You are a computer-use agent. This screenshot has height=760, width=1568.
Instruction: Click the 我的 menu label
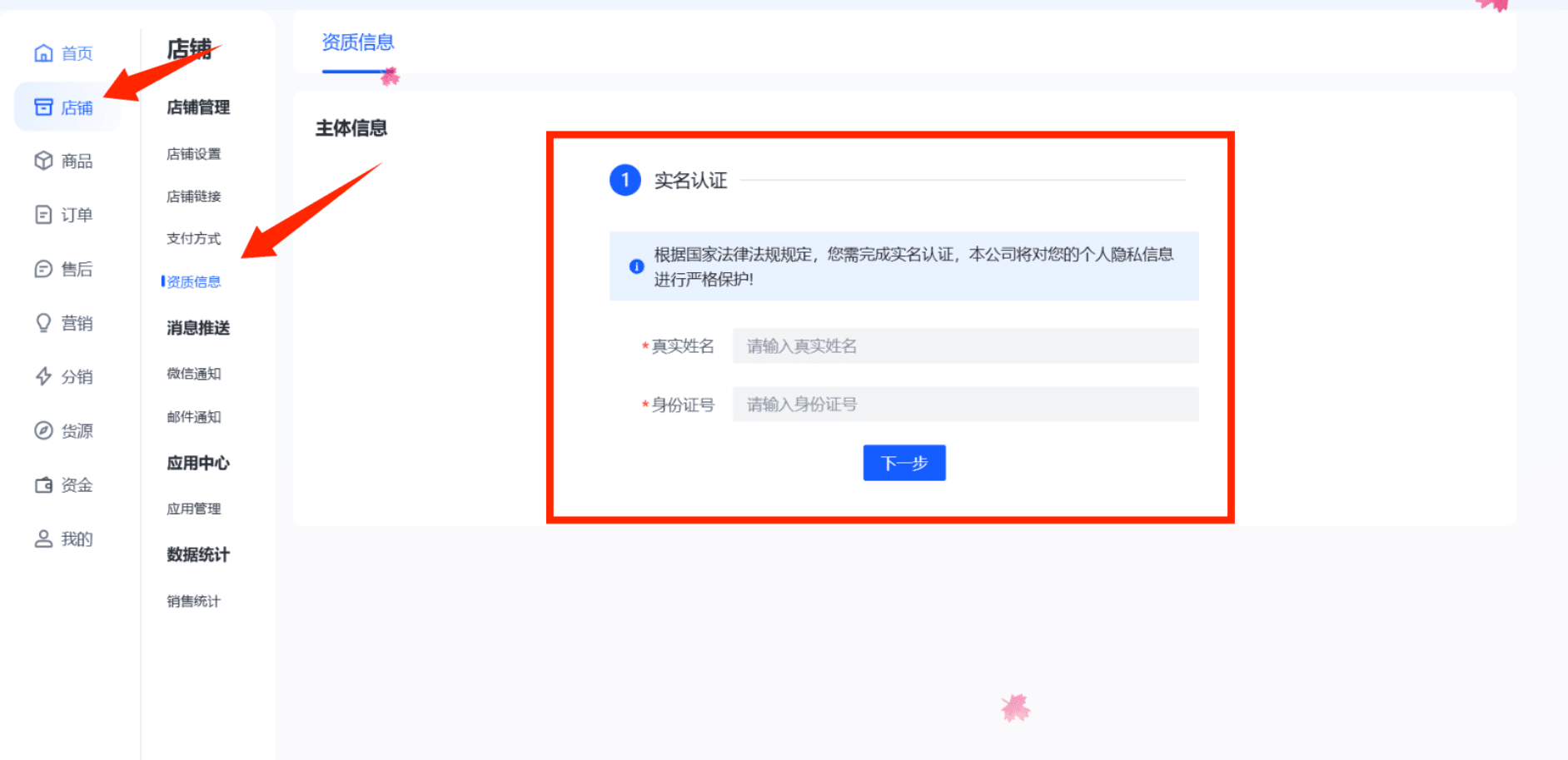pyautogui.click(x=77, y=539)
